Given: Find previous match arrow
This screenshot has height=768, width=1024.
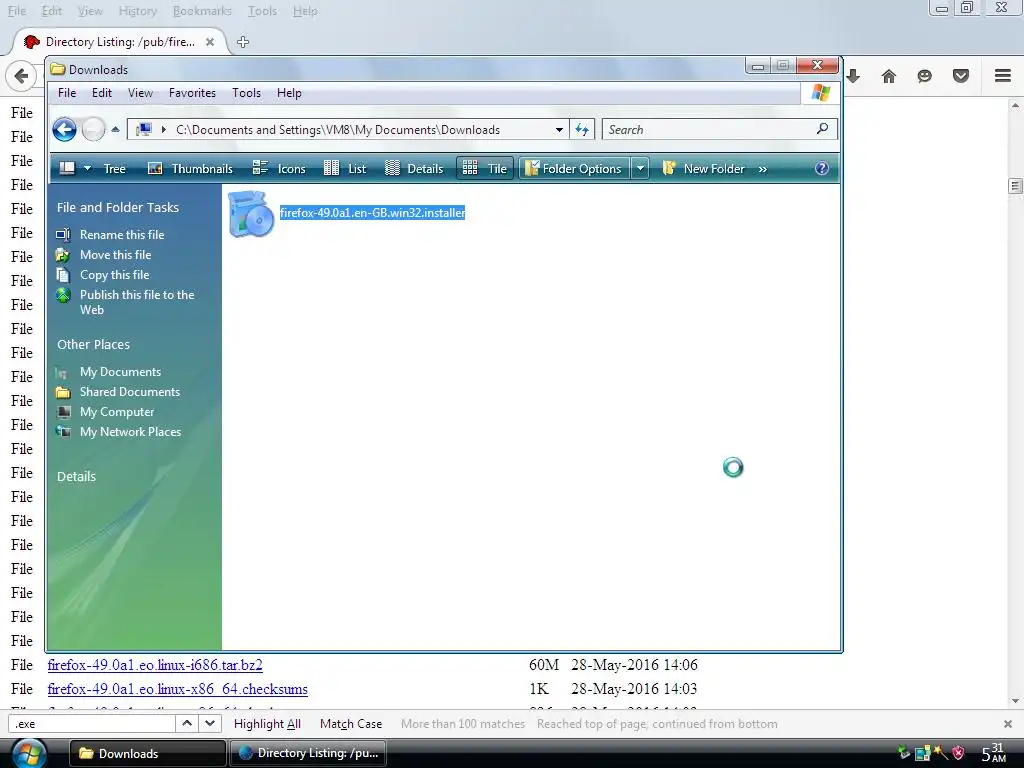Looking at the screenshot, I should coord(187,723).
